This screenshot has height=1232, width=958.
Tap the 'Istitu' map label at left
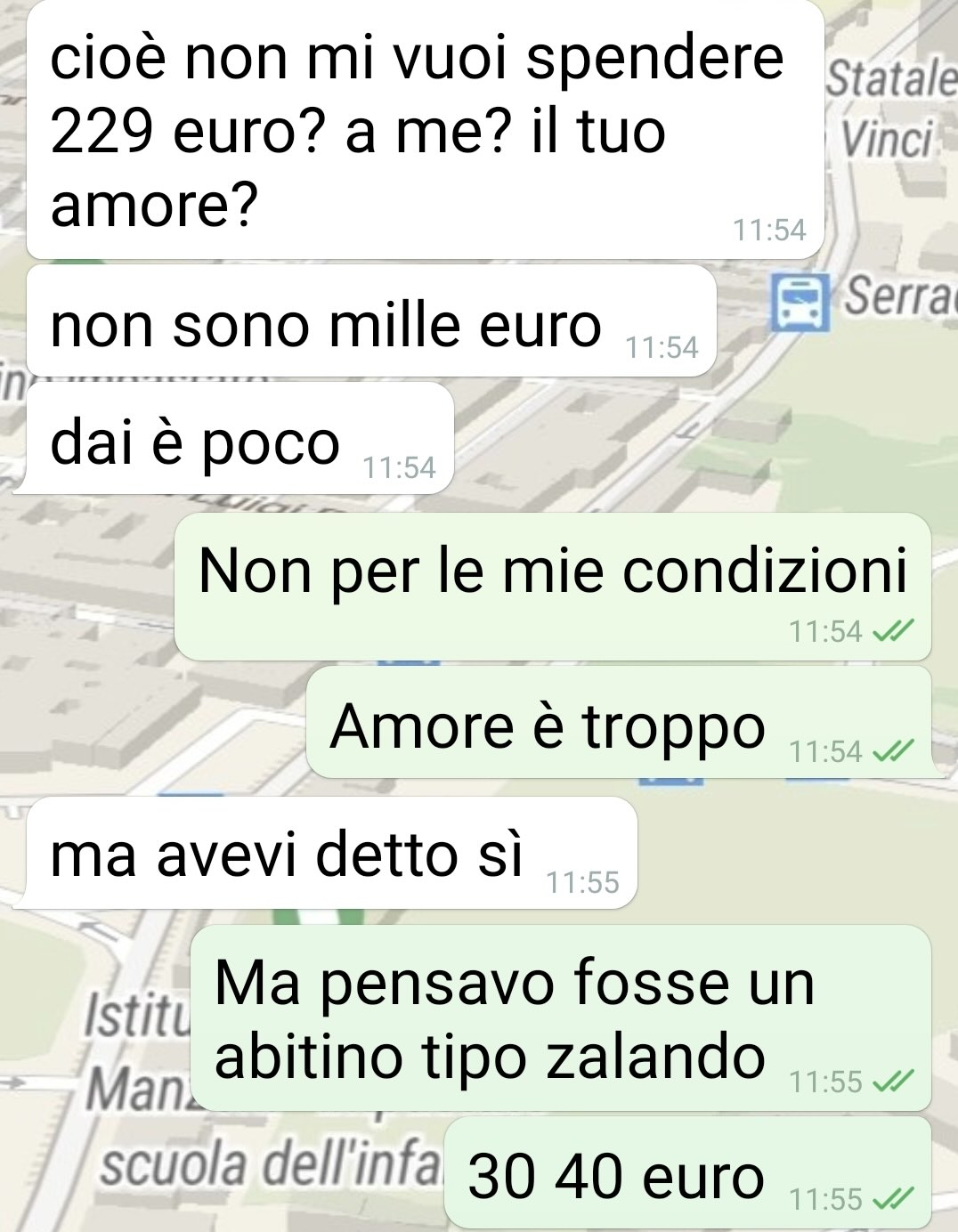(138, 1011)
